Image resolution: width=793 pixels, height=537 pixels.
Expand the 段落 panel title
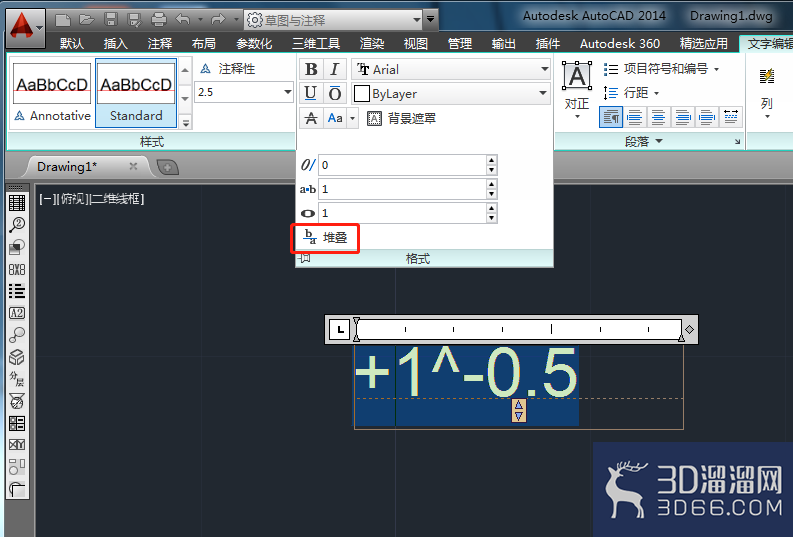pyautogui.click(x=643, y=142)
